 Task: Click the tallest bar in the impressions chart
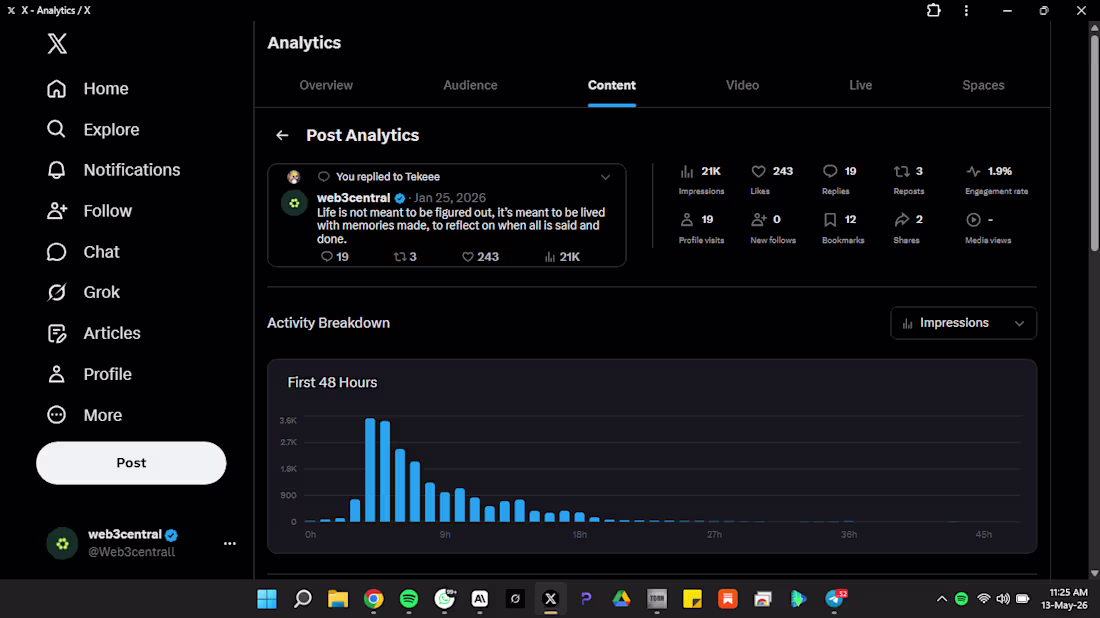370,470
